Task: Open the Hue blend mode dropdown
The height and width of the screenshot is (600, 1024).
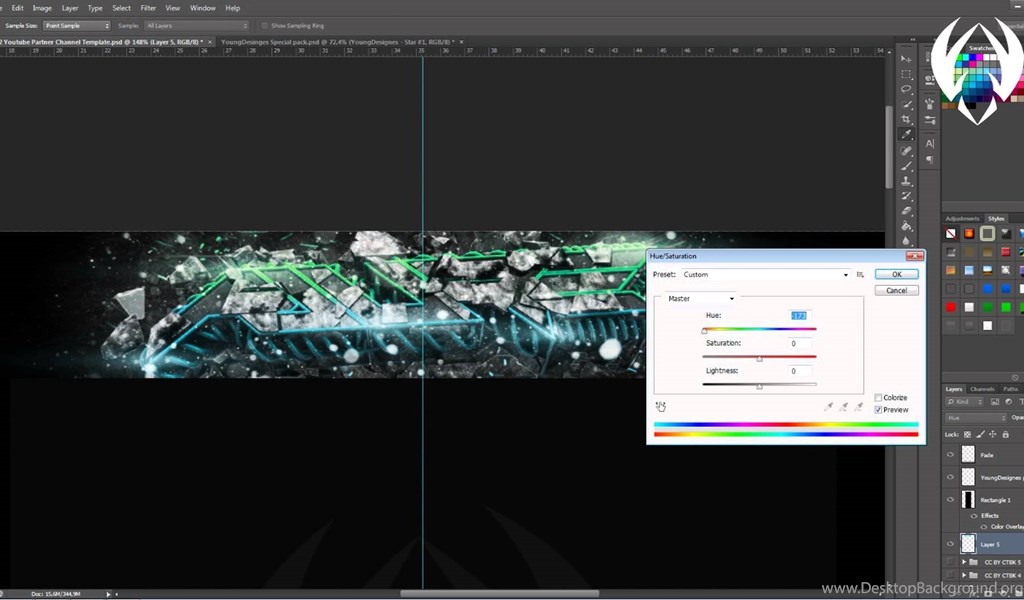Action: (x=976, y=418)
